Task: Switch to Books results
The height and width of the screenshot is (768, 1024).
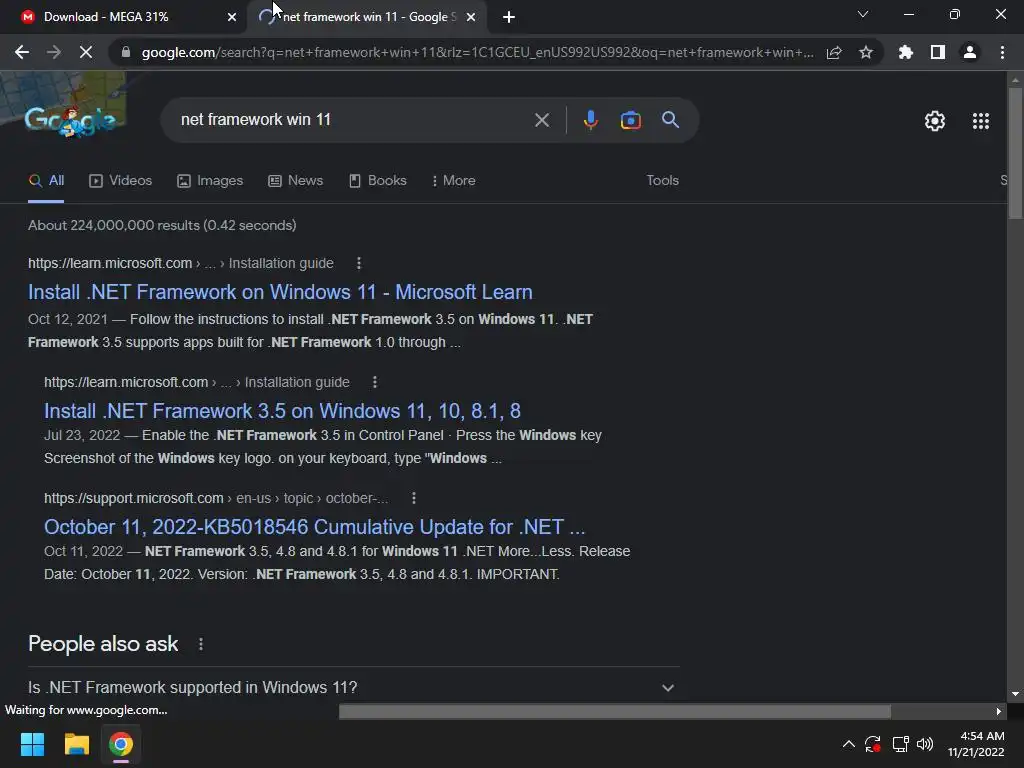Action: pos(377,181)
